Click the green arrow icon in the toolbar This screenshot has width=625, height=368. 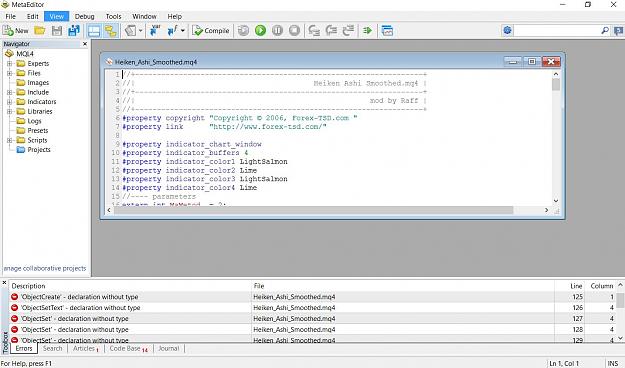368,31
